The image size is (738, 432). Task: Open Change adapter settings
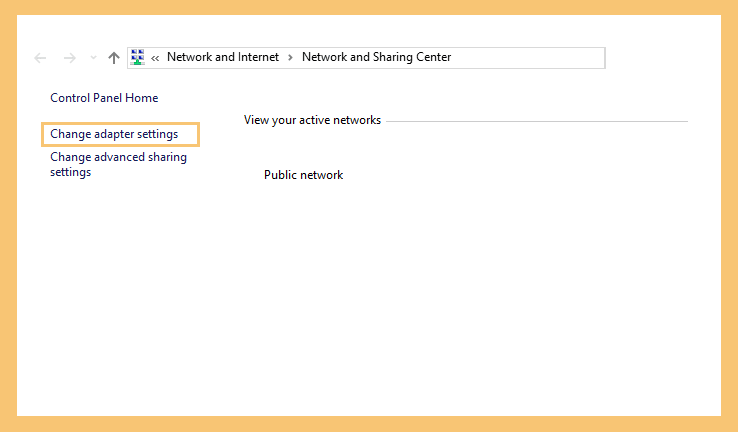114,134
